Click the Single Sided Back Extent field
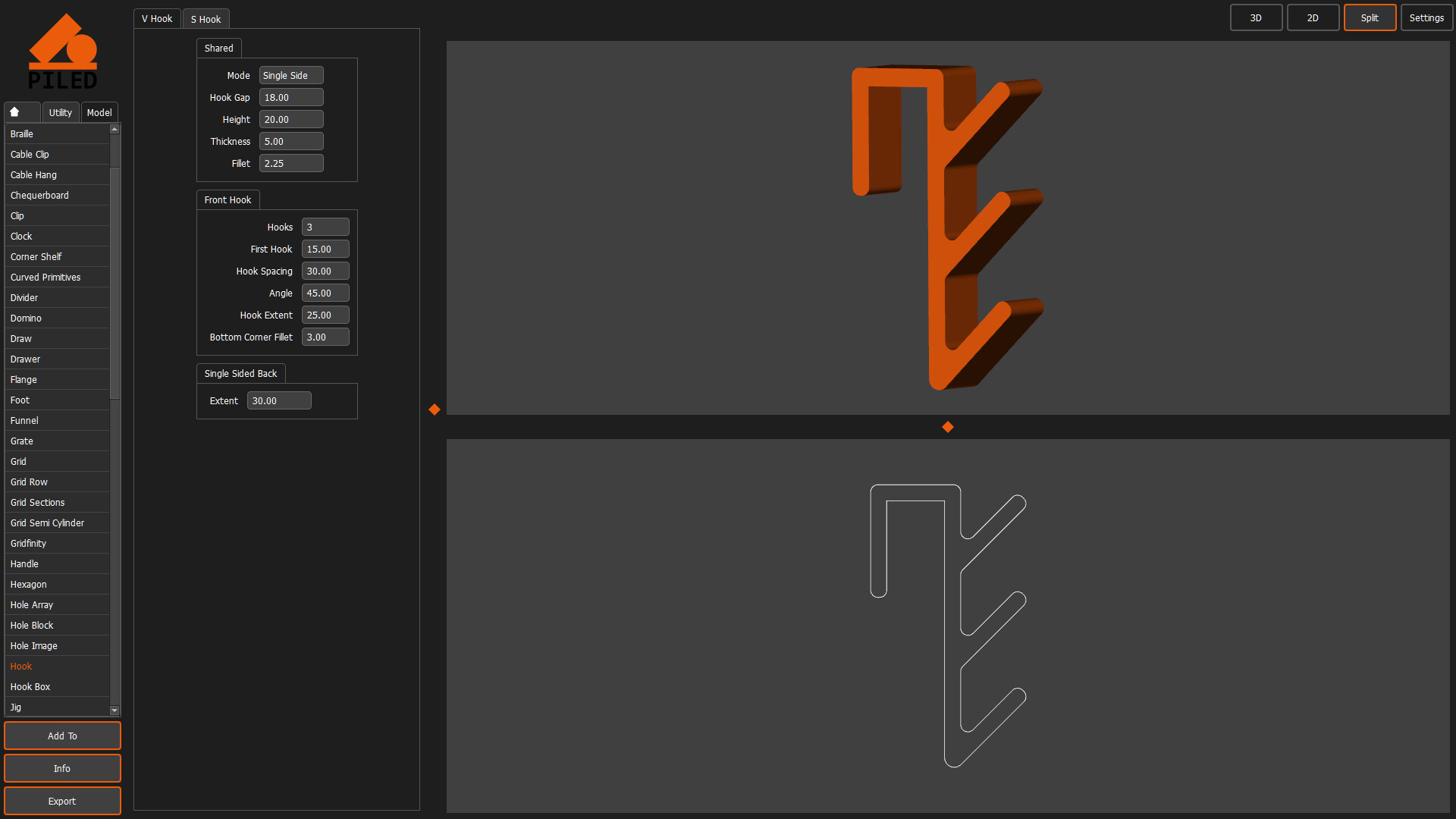 [x=279, y=401]
